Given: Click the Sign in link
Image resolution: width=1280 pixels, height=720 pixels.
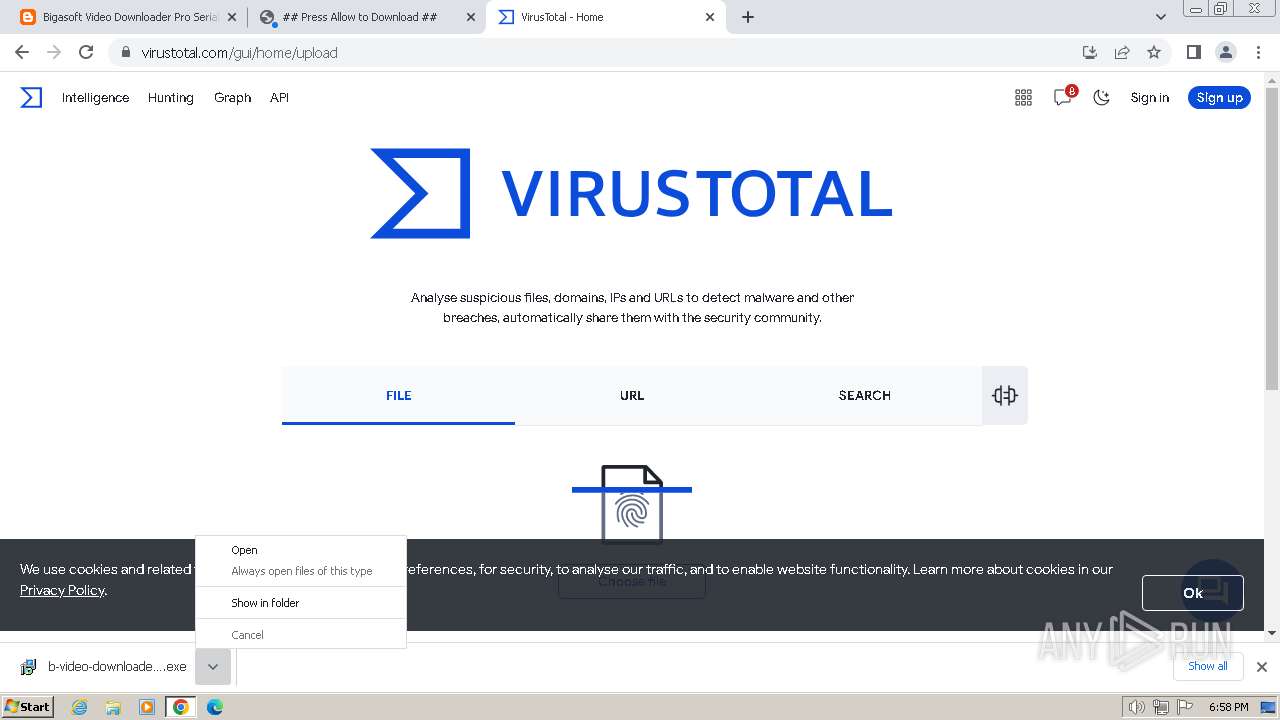Looking at the screenshot, I should [1149, 97].
